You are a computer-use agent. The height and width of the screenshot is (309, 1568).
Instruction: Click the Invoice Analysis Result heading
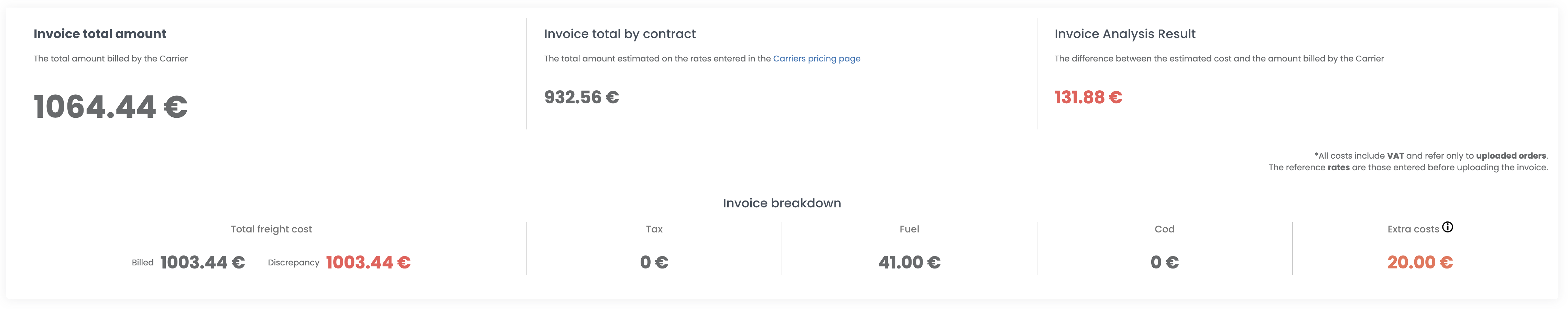click(x=1125, y=34)
